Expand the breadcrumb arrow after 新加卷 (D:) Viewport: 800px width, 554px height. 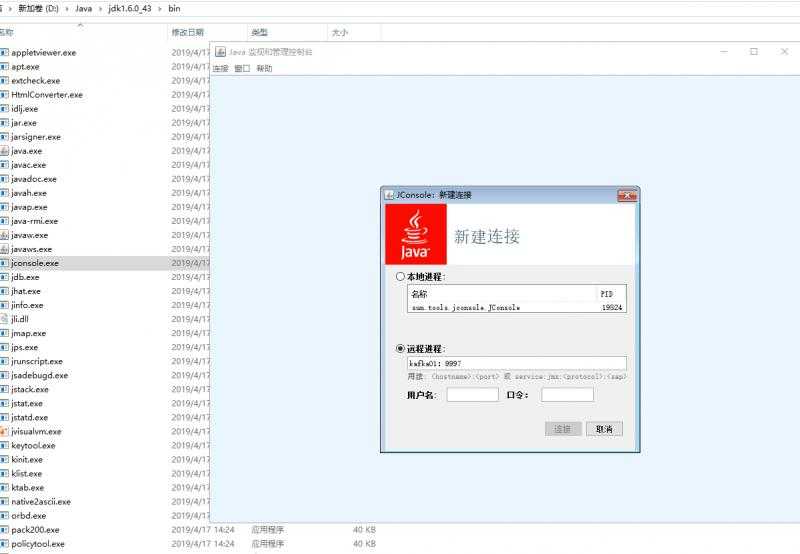click(66, 9)
